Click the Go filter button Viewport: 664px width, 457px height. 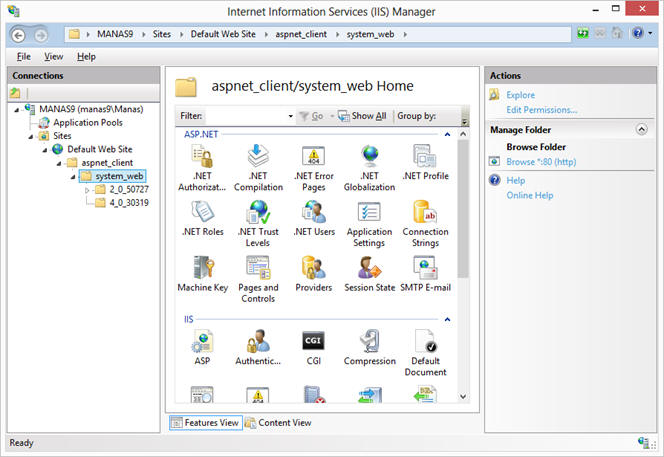click(311, 116)
